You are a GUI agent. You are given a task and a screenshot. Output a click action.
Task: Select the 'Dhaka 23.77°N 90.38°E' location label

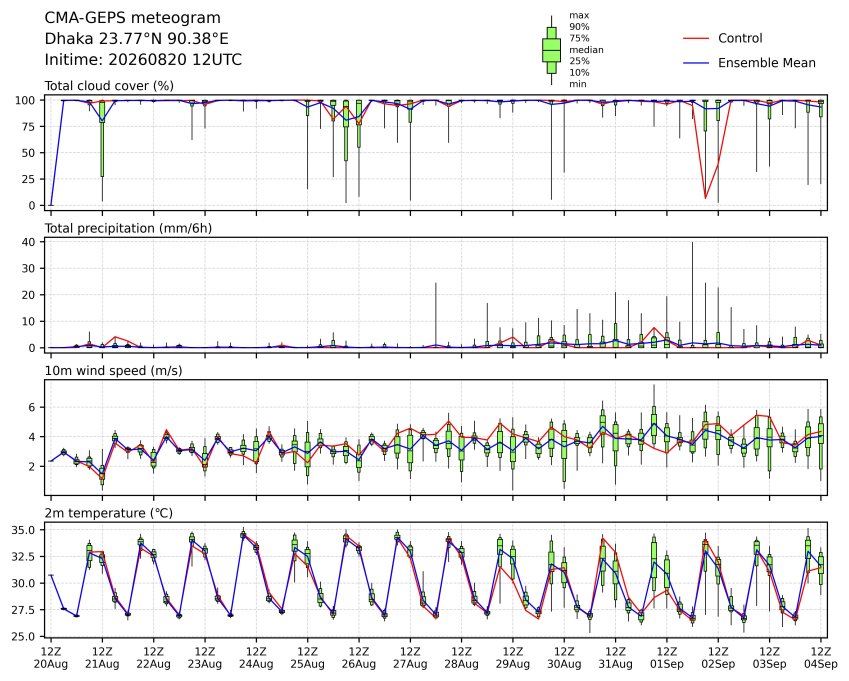[x=136, y=39]
